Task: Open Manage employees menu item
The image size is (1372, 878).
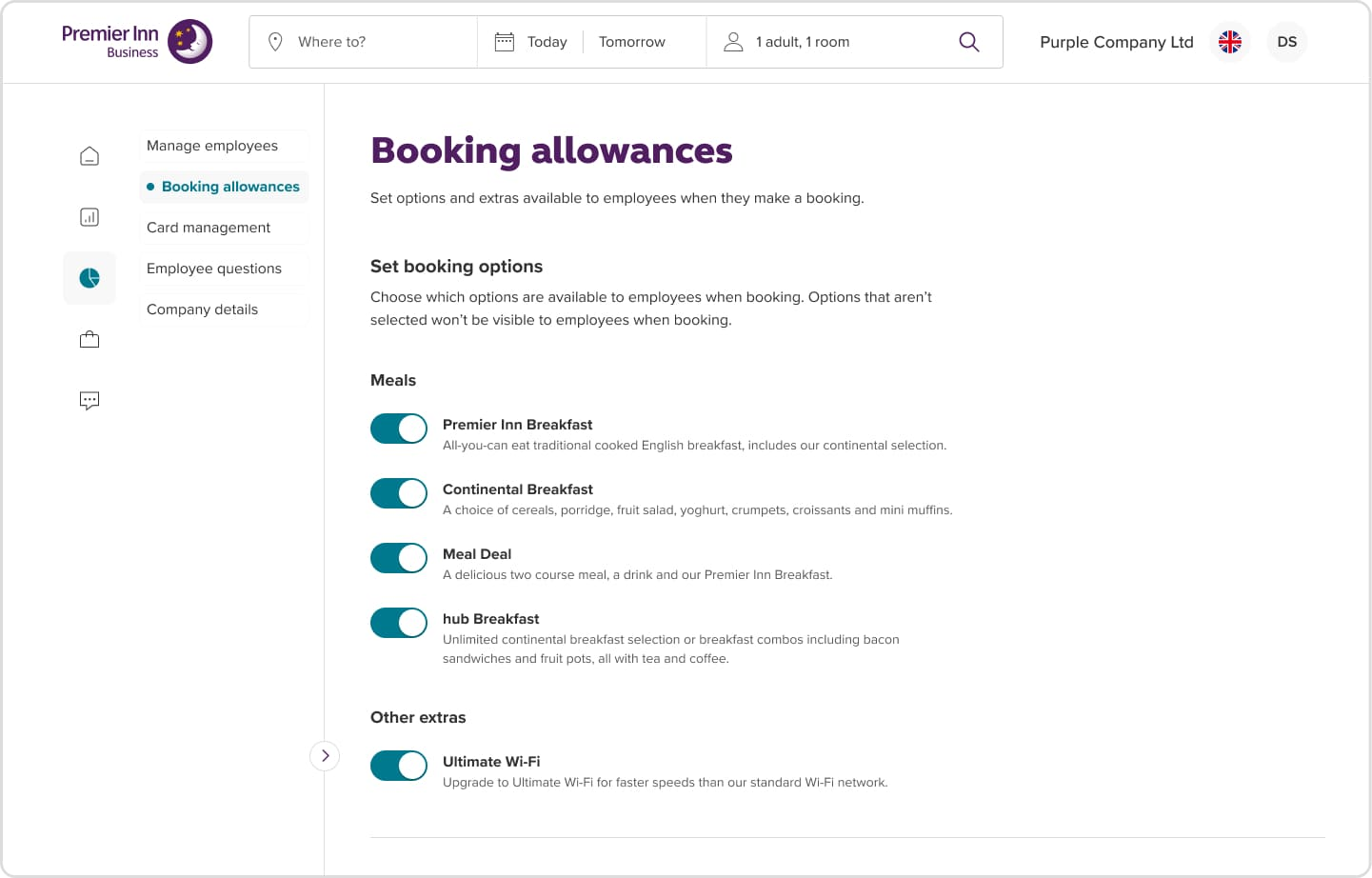Action: (224, 146)
